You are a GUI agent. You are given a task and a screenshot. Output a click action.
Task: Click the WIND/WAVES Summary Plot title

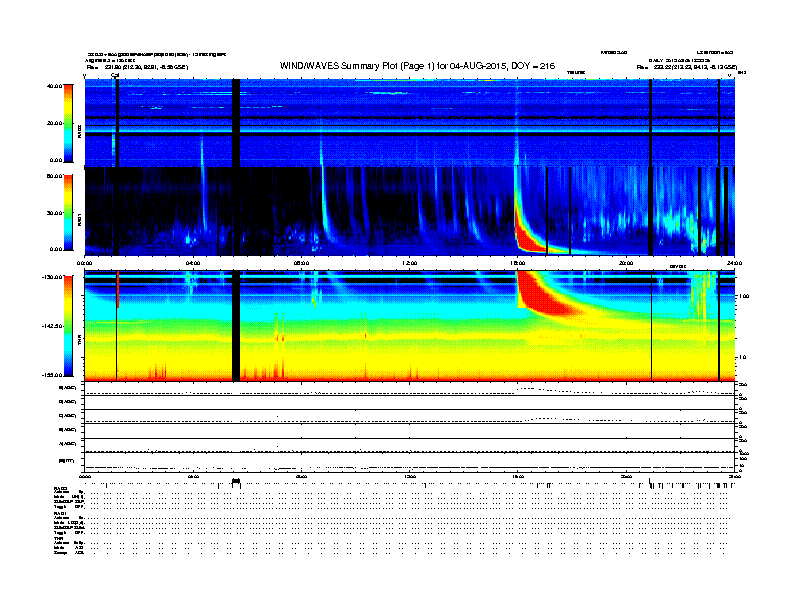click(417, 66)
